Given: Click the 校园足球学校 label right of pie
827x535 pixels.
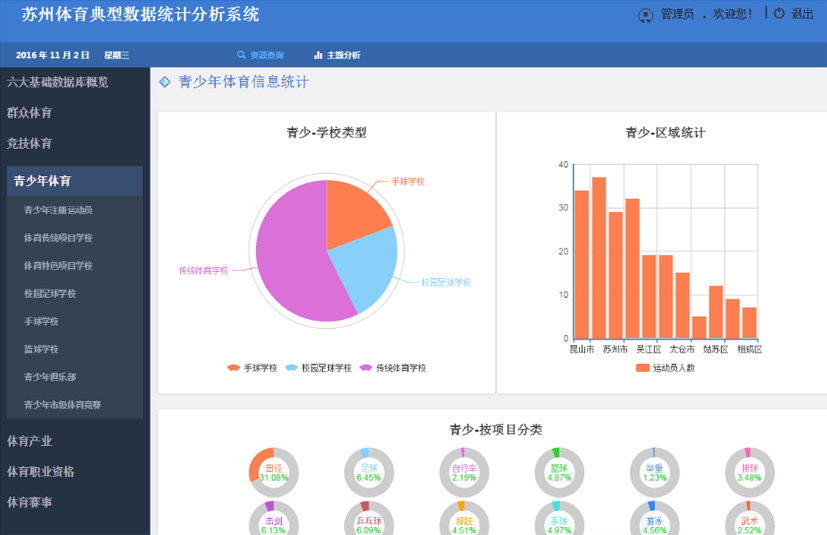Looking at the screenshot, I should (x=446, y=282).
